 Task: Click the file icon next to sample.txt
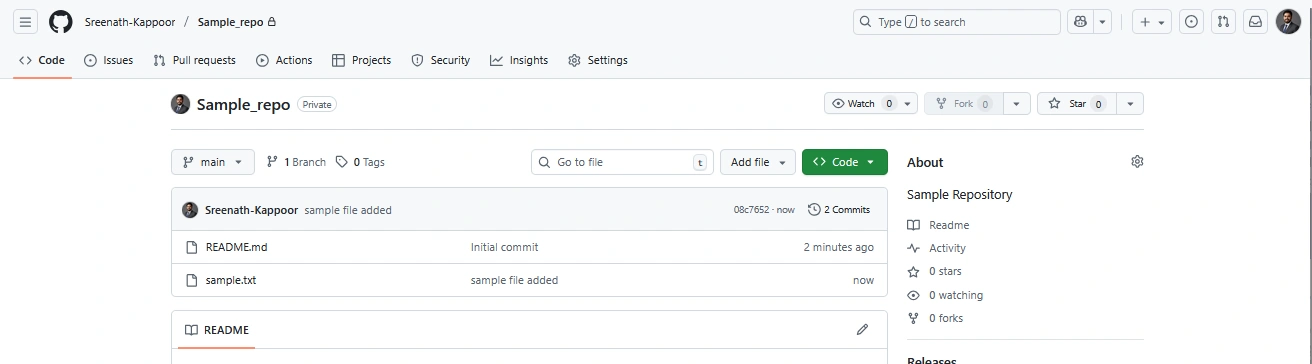192,280
